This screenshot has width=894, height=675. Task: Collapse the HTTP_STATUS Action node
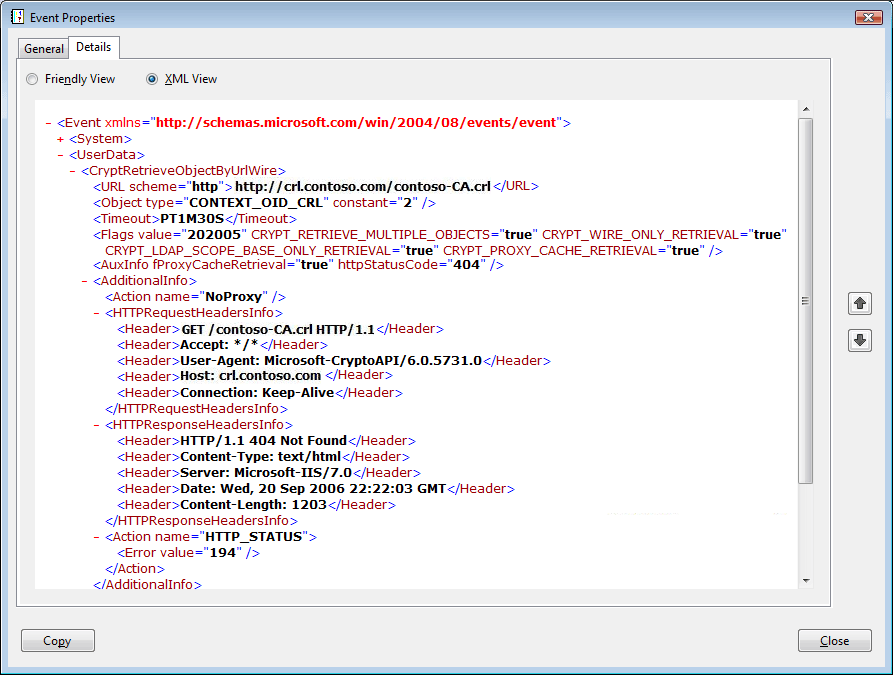97,537
